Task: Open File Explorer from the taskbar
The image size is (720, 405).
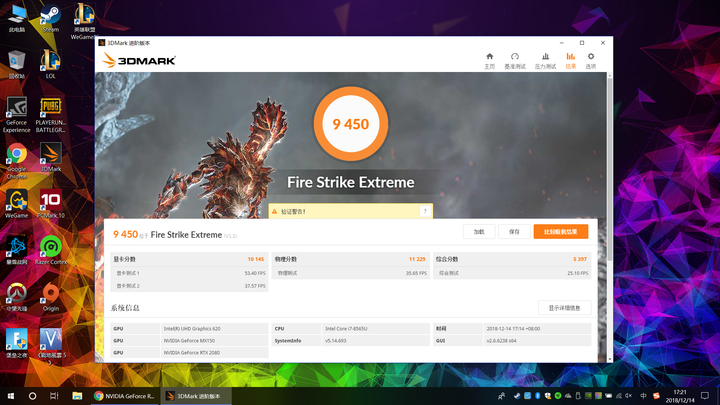Action: click(77, 396)
